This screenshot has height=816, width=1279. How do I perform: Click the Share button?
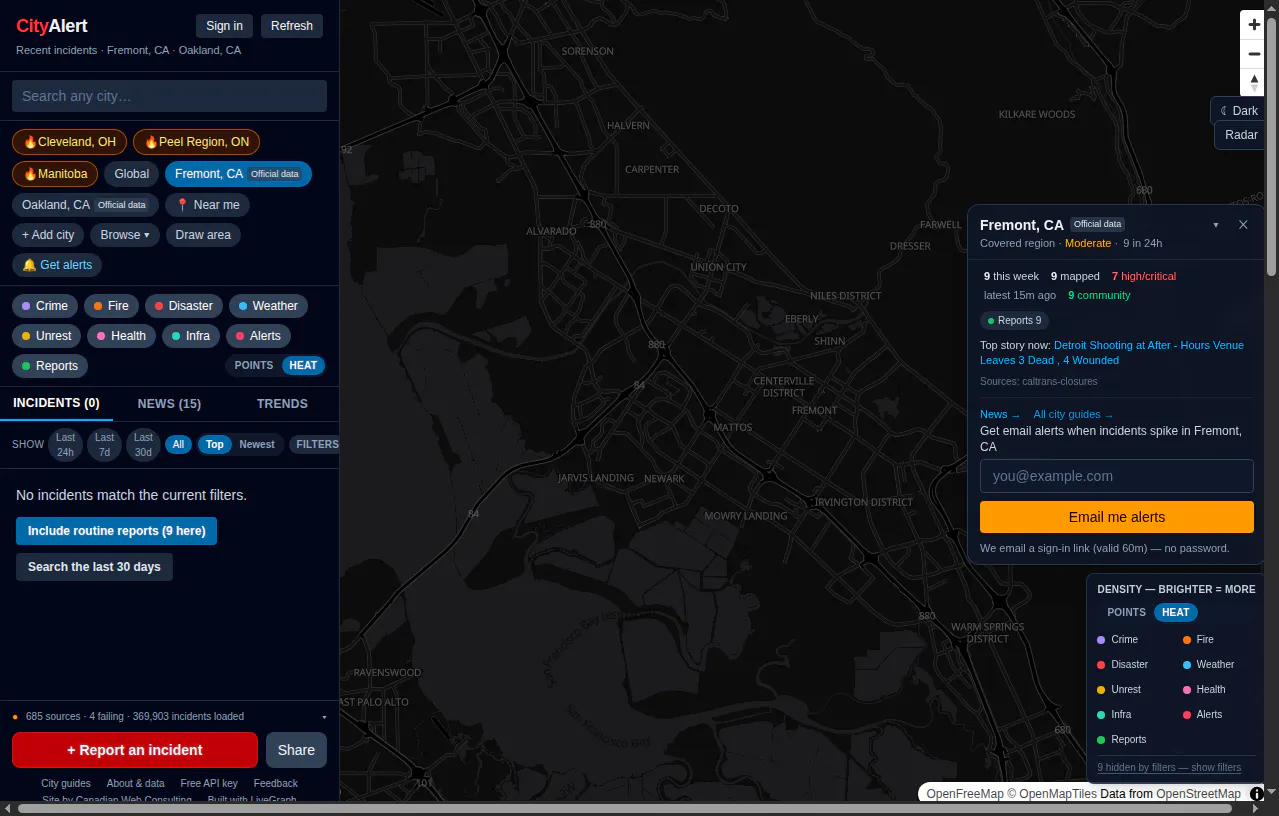(296, 750)
